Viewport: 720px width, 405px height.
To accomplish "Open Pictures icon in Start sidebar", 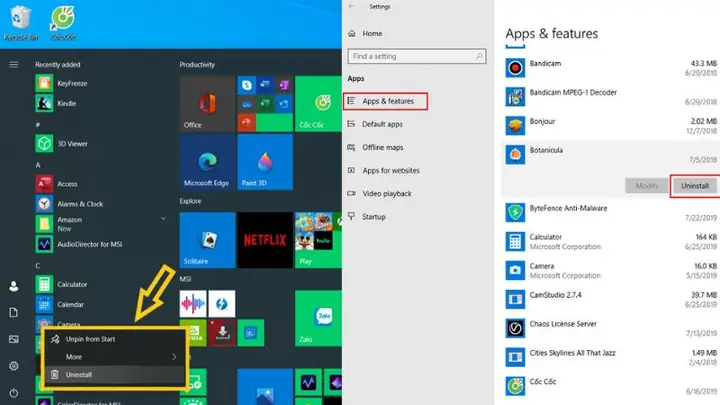I will [14, 339].
